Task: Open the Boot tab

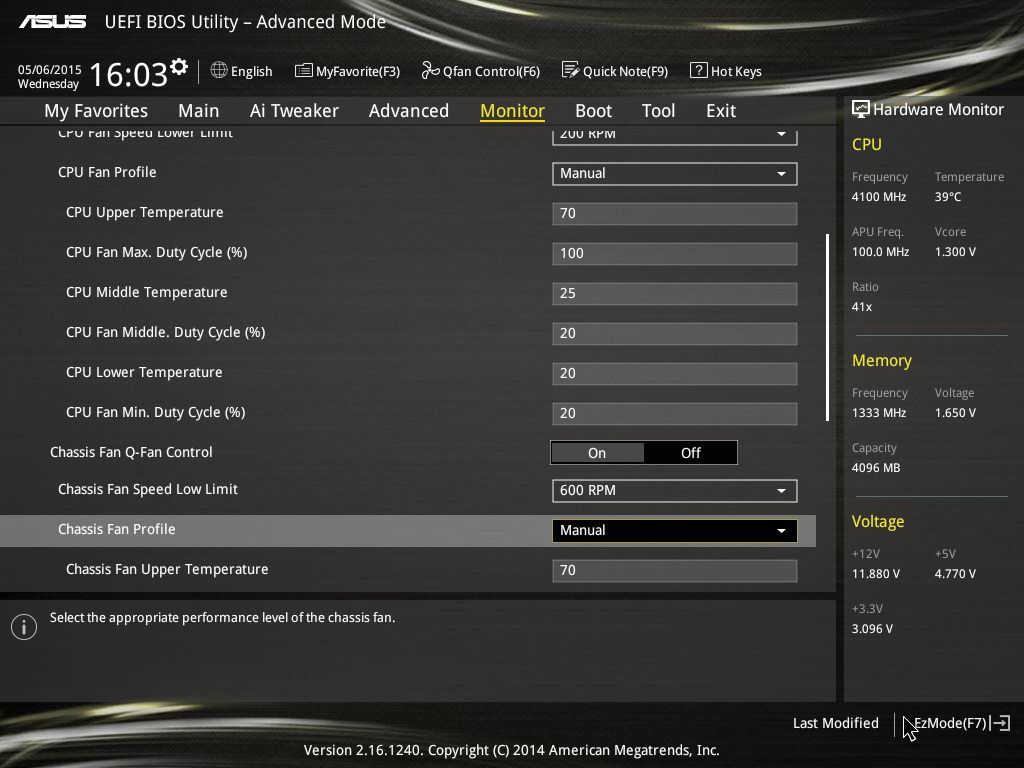Action: click(x=593, y=111)
